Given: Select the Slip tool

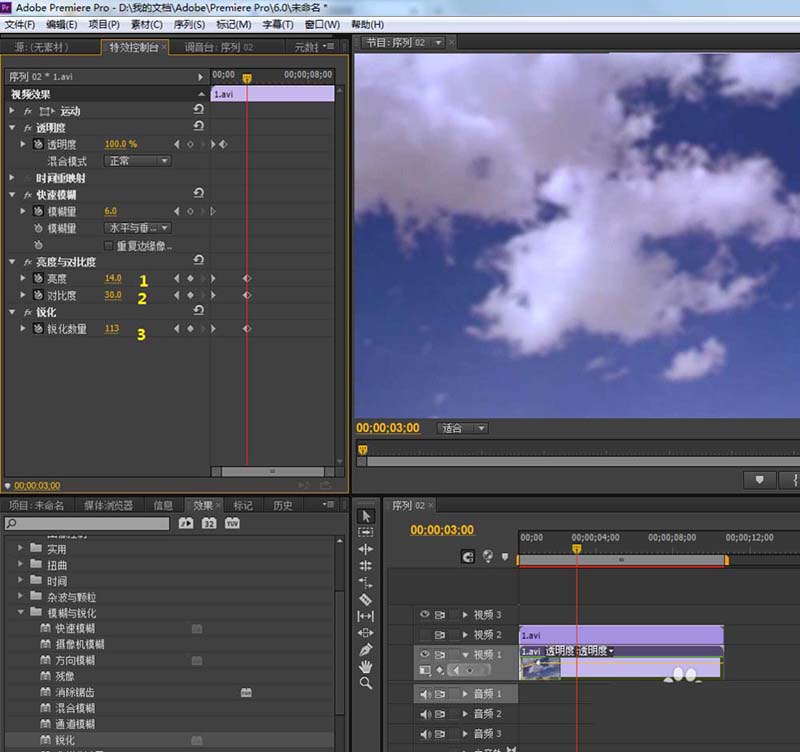Looking at the screenshot, I should click(x=365, y=616).
